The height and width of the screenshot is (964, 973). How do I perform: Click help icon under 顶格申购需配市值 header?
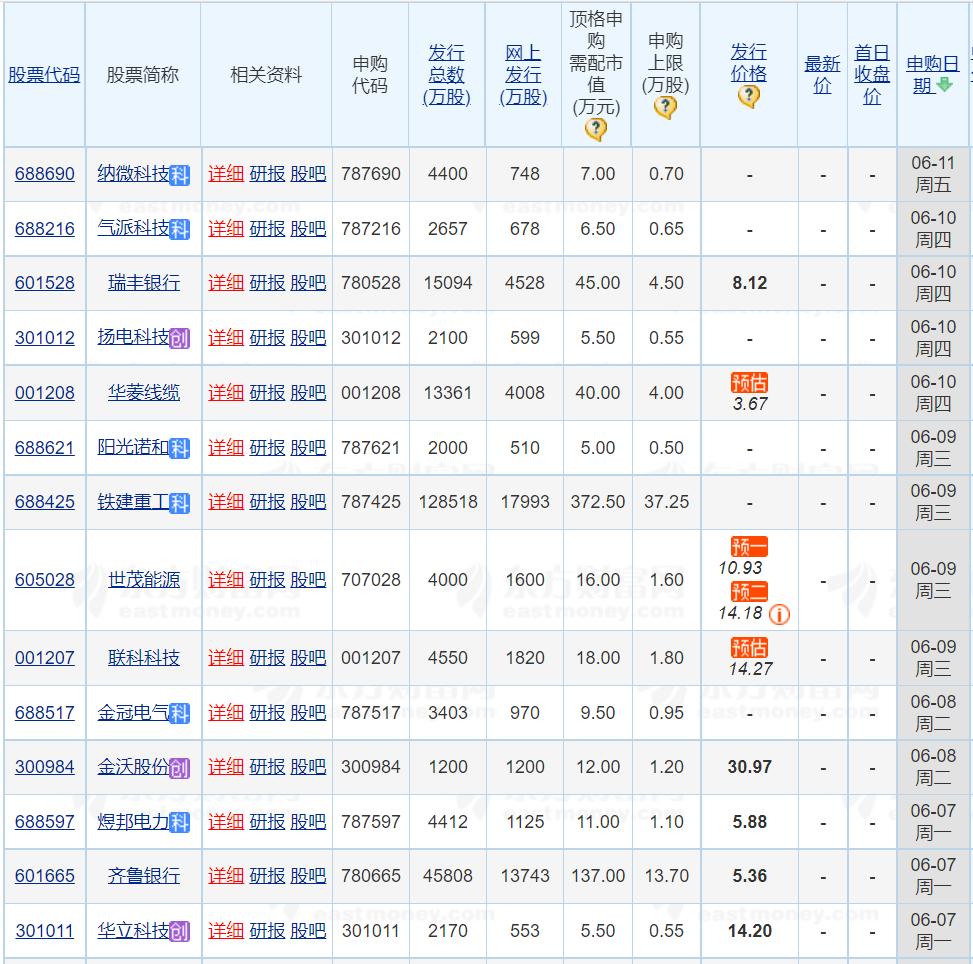point(596,129)
